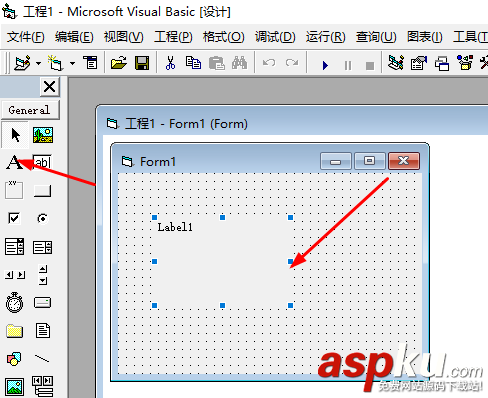488x398 pixels.
Task: Select the CommandButton control tool
Action: point(42,191)
